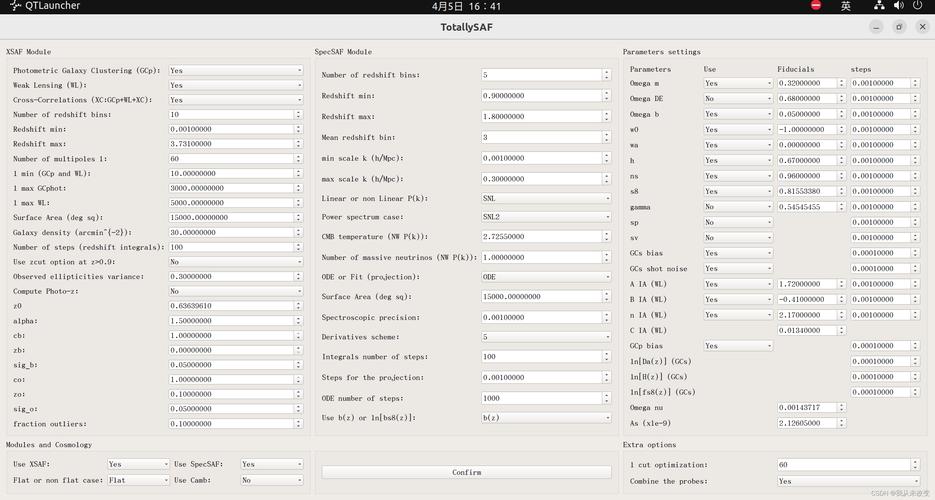
Task: Adjust the Mean redshift bin stepper
Action: click(x=606, y=137)
